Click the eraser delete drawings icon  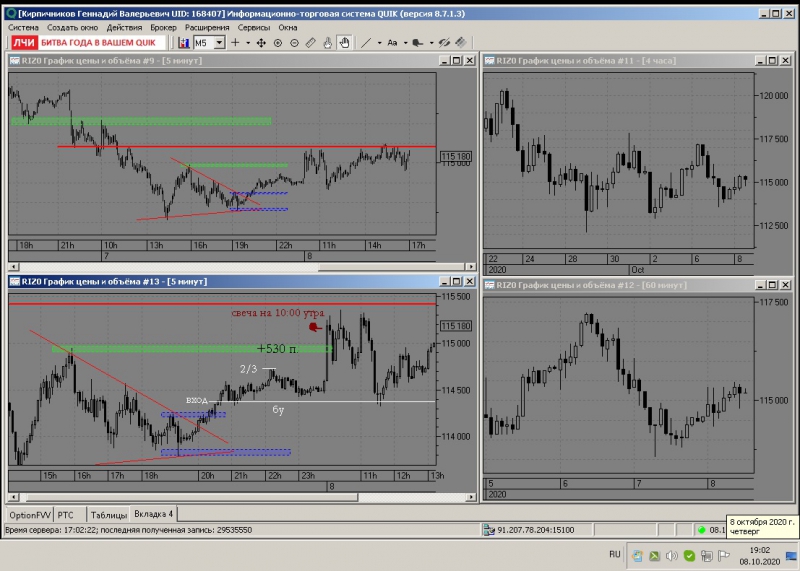pyautogui.click(x=461, y=43)
